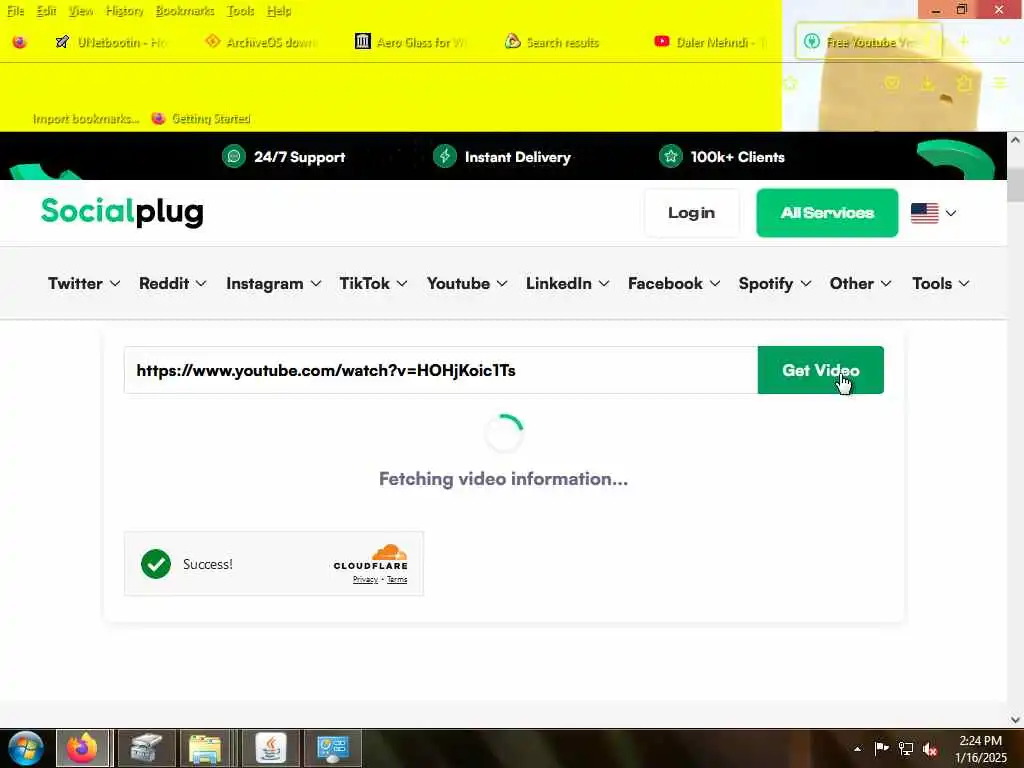
Task: Expand the Instagram services dropdown
Action: click(273, 283)
